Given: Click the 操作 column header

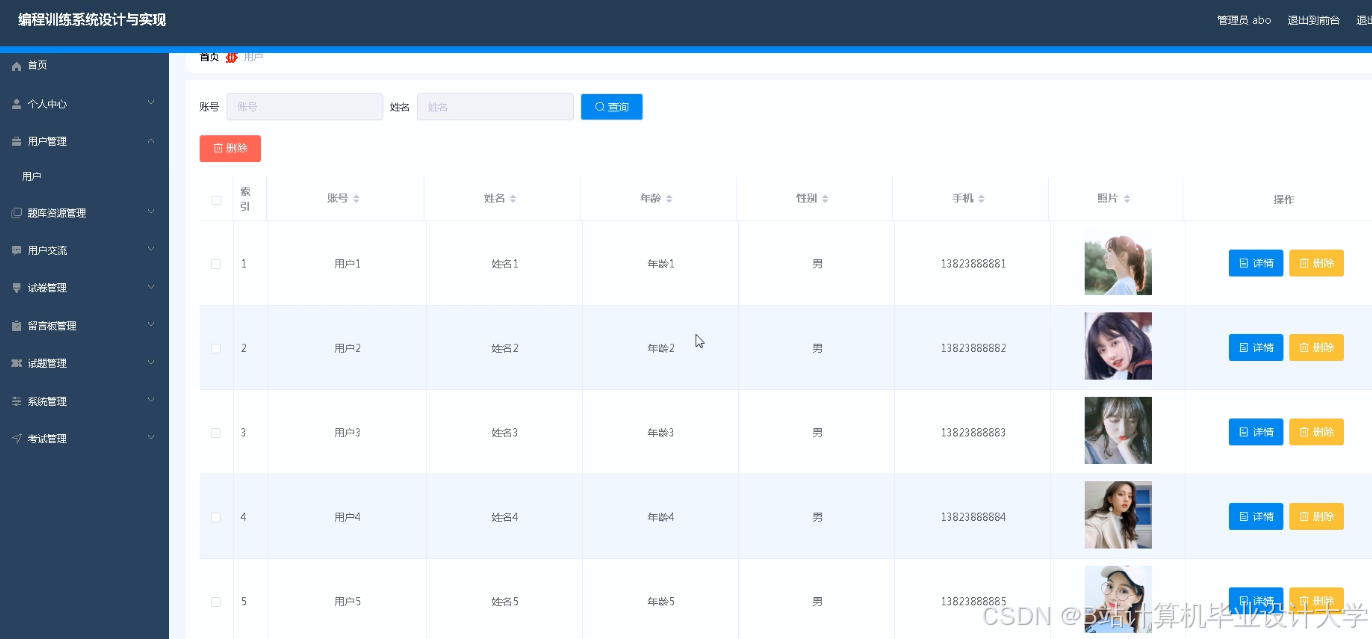Looking at the screenshot, I should [1284, 200].
